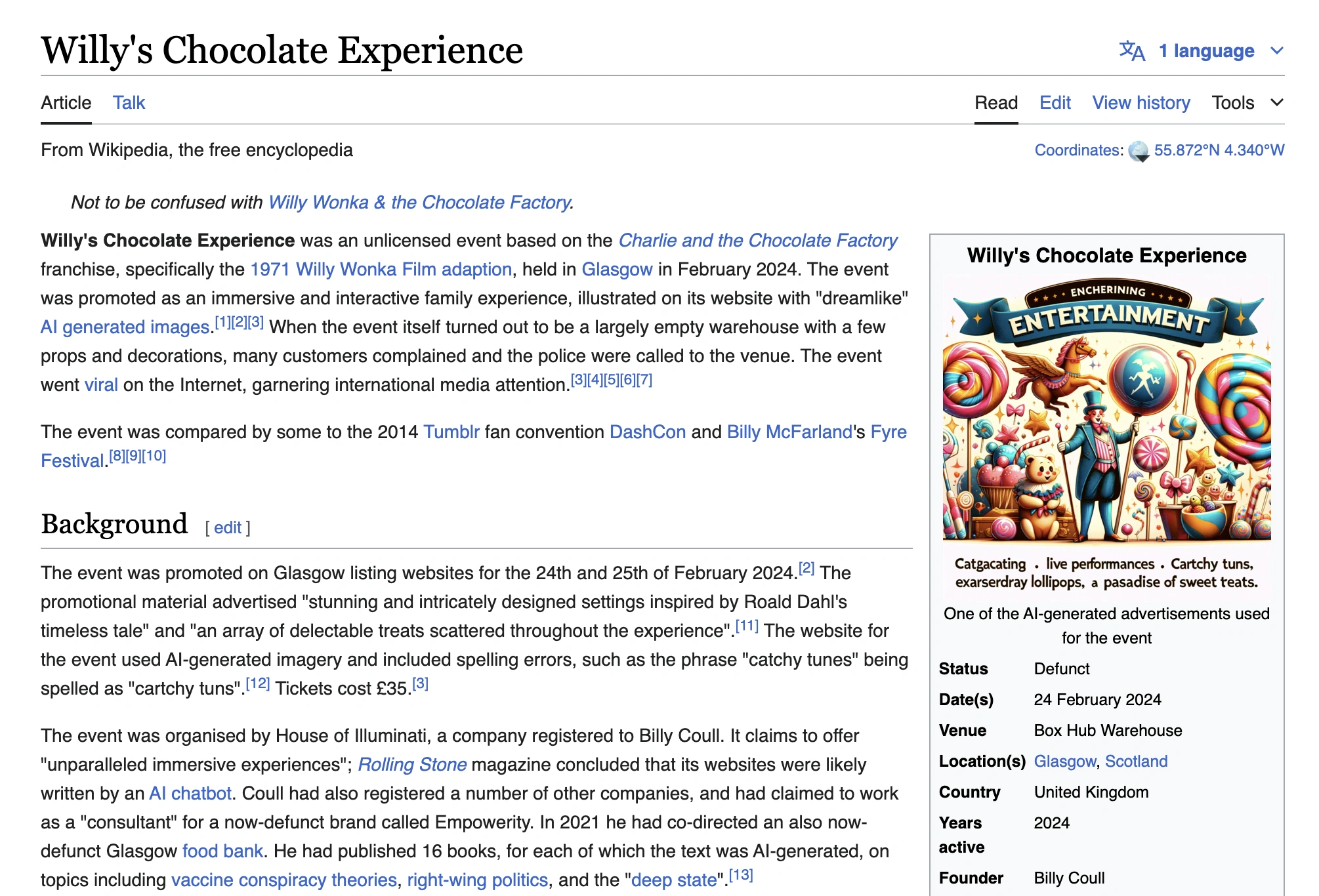Image resolution: width=1319 pixels, height=896 pixels.
Task: Open the food bank link
Action: point(222,851)
